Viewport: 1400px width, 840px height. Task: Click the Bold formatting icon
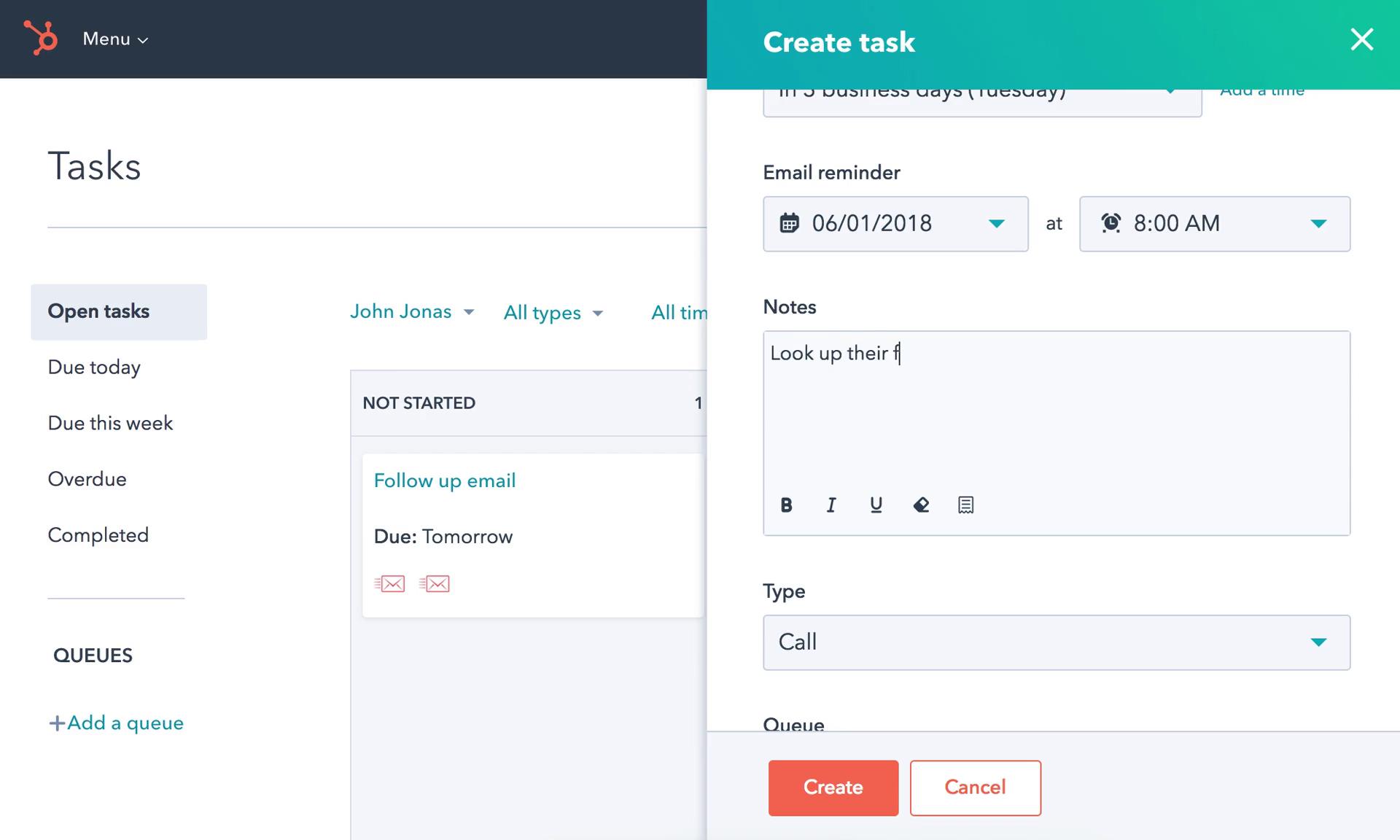(785, 504)
